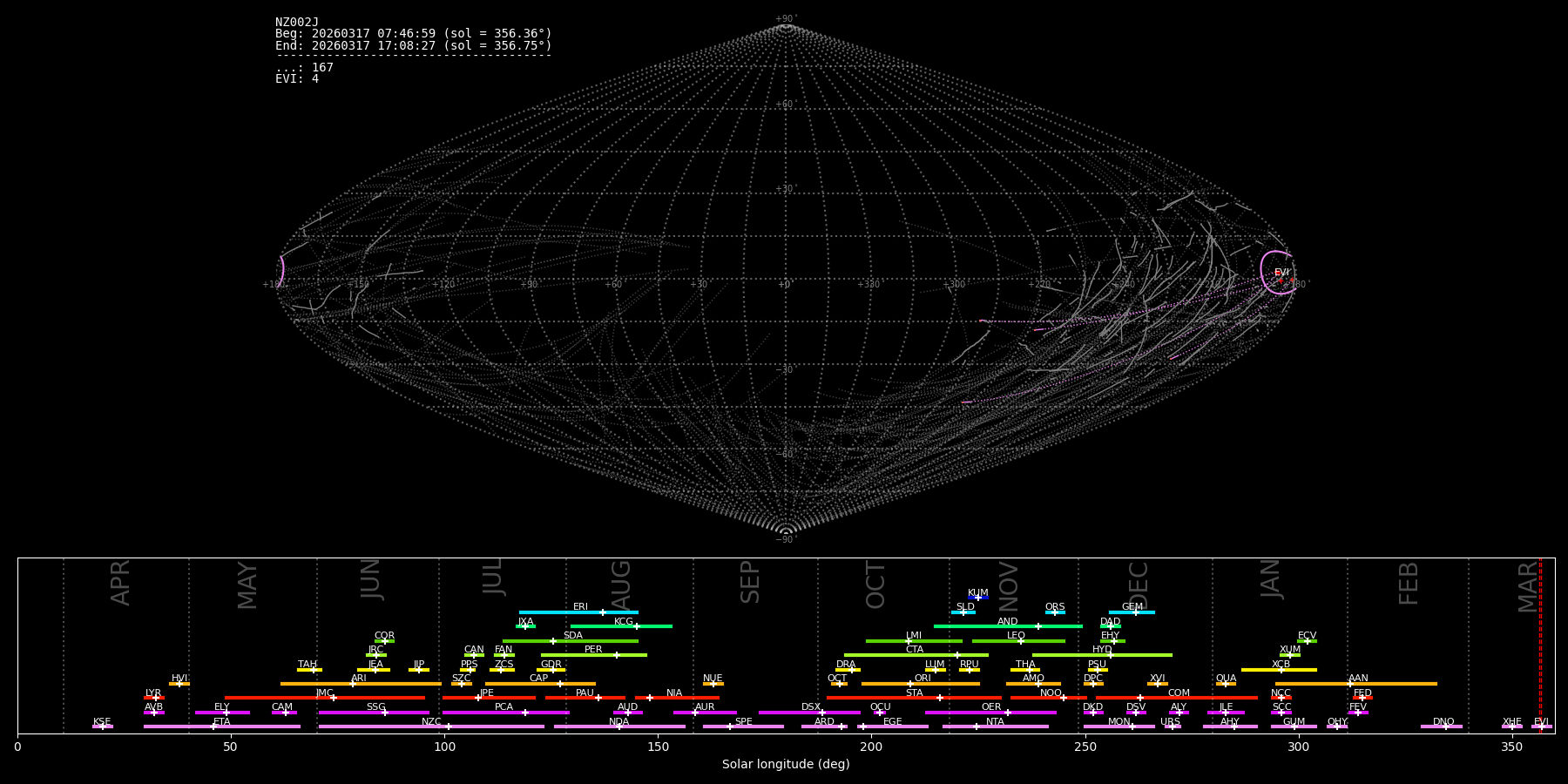Click the AUG month label
This screenshot has width=1568, height=784.
[621, 584]
